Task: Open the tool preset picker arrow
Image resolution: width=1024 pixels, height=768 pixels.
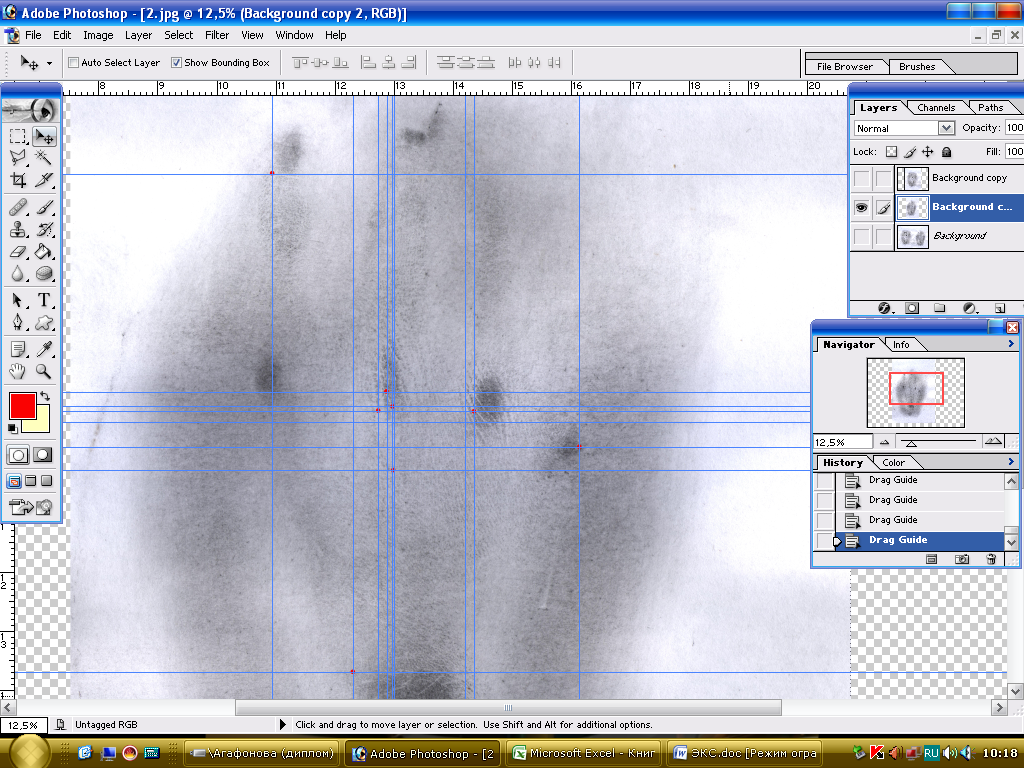Action: point(49,63)
